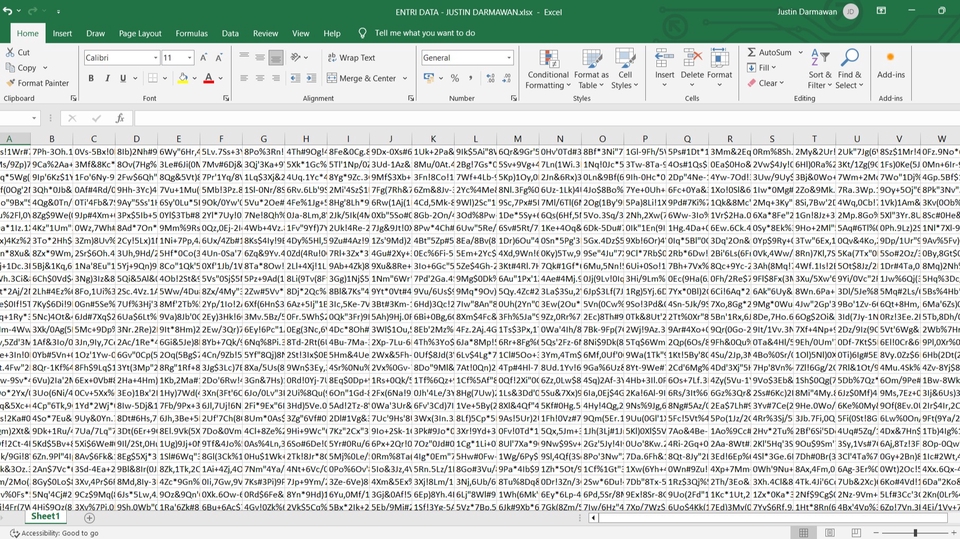Open Sort & Filter options
960x539 pixels.
coord(820,70)
